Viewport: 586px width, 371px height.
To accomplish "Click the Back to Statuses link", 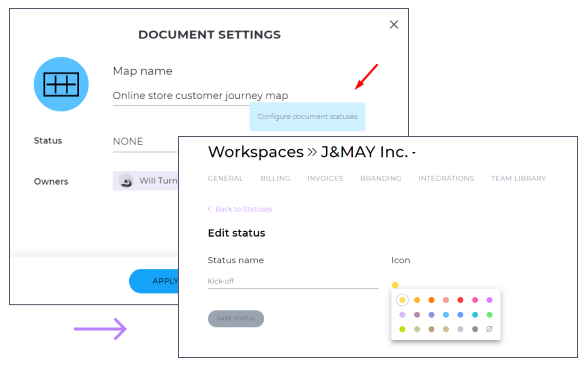I will click(240, 209).
